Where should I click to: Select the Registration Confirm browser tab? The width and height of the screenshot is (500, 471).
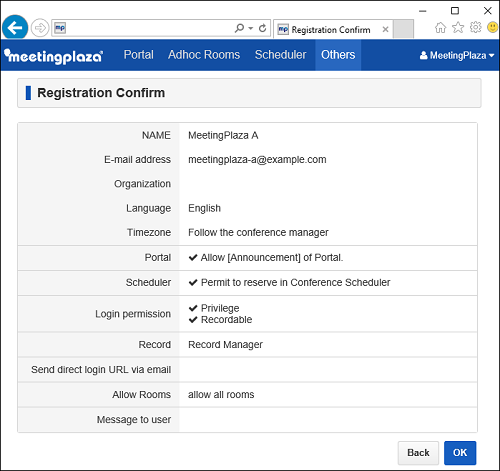click(333, 29)
